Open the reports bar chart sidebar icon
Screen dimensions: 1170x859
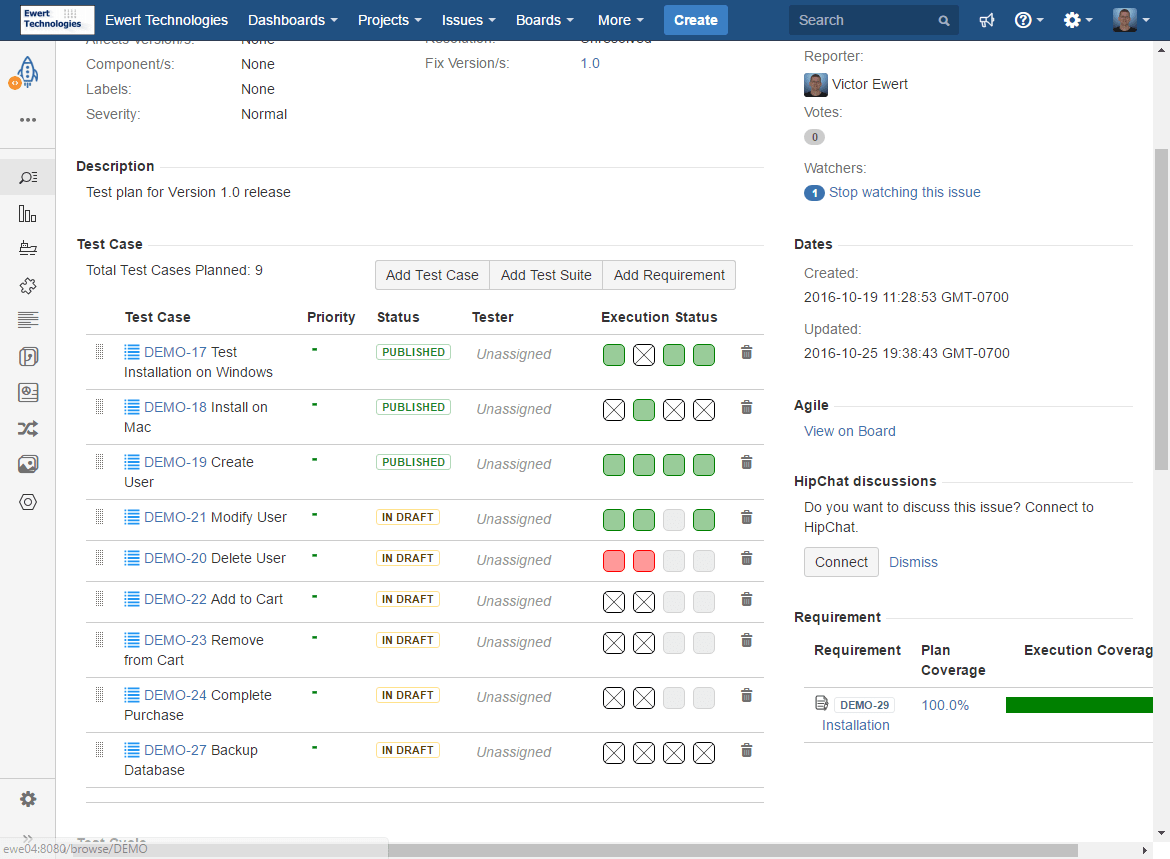(x=28, y=214)
